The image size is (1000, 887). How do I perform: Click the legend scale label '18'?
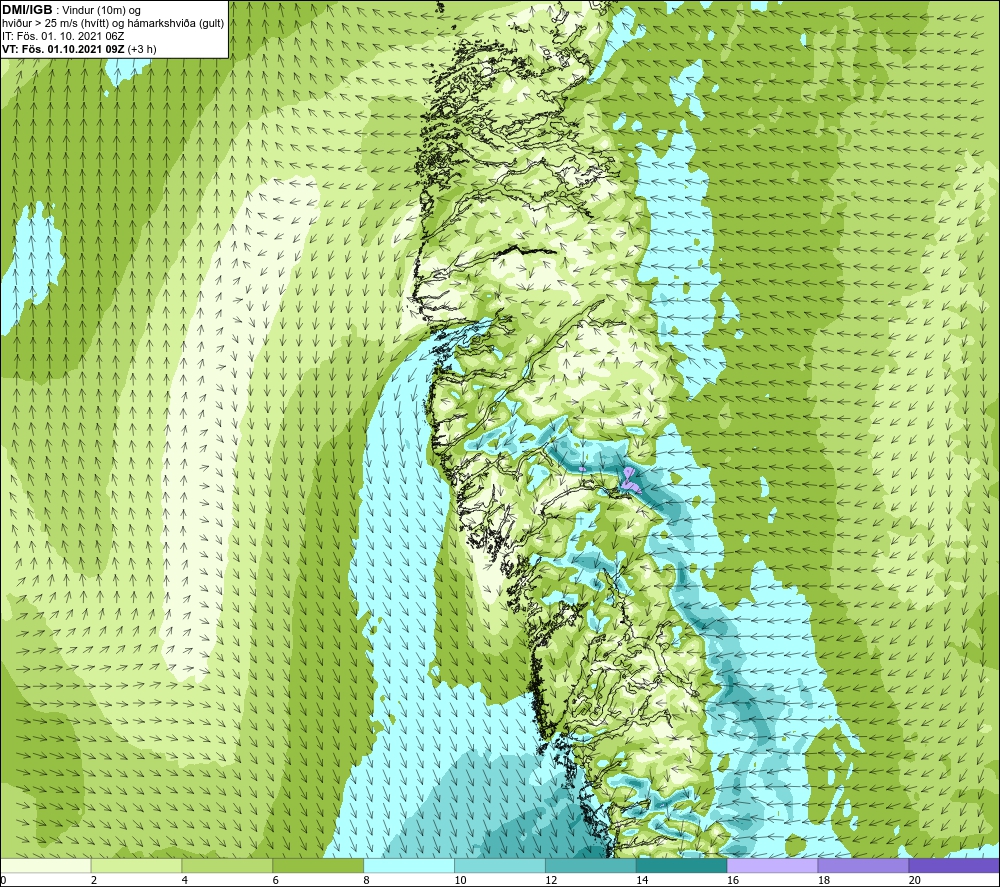point(824,880)
